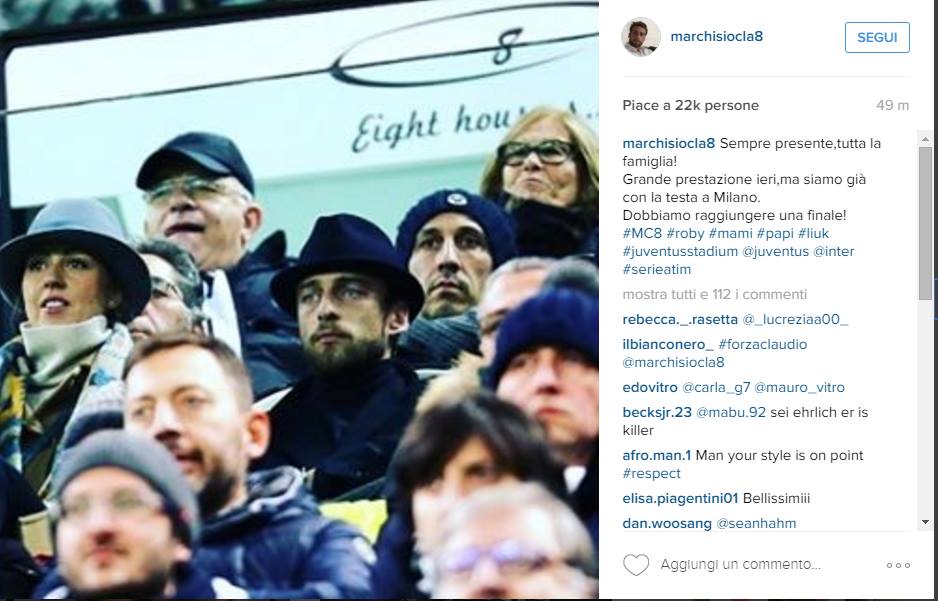Open the #MC8 hashtag
938x601 pixels.
(642, 233)
